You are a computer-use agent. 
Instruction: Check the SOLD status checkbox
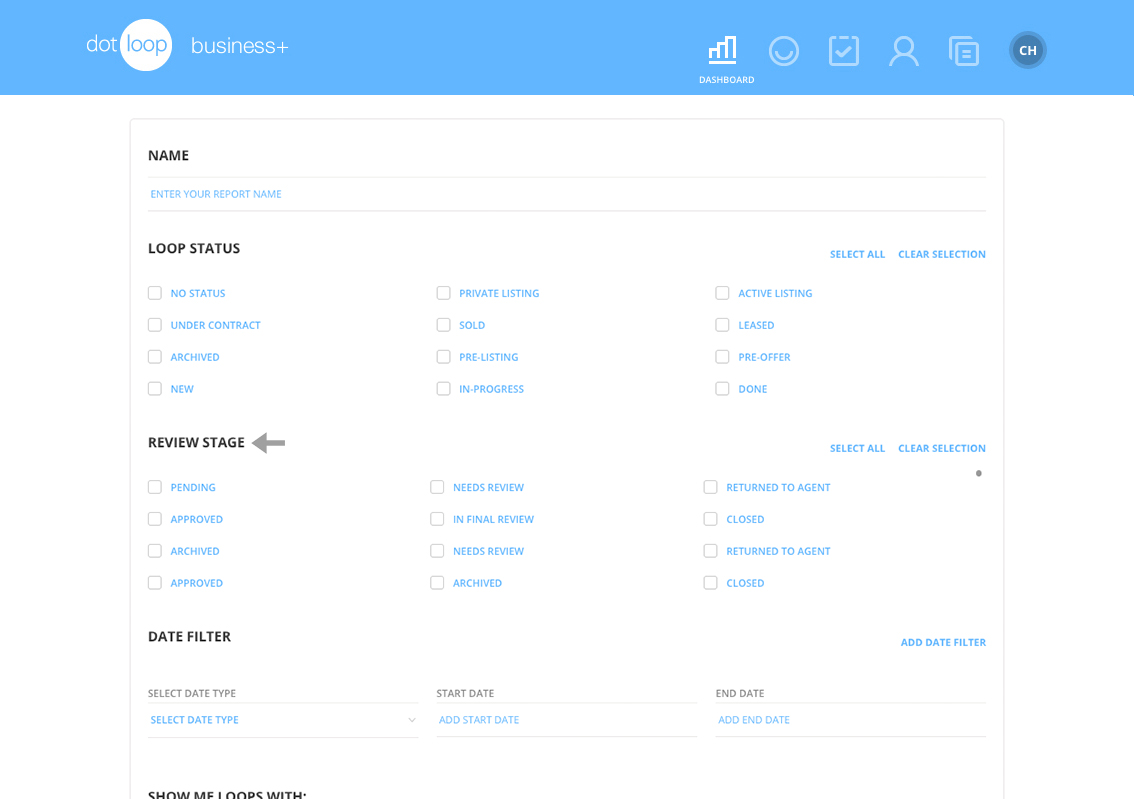point(443,324)
